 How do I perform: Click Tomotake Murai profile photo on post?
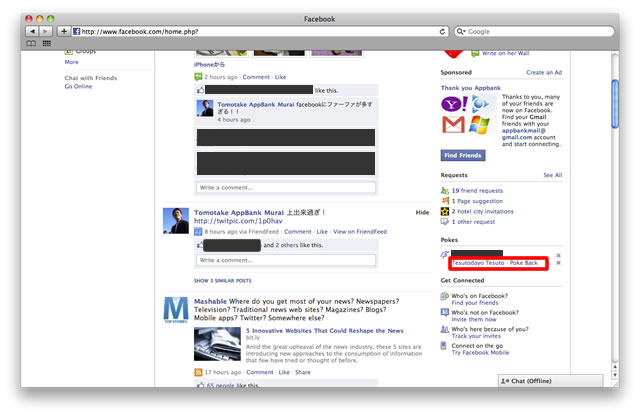[176, 221]
